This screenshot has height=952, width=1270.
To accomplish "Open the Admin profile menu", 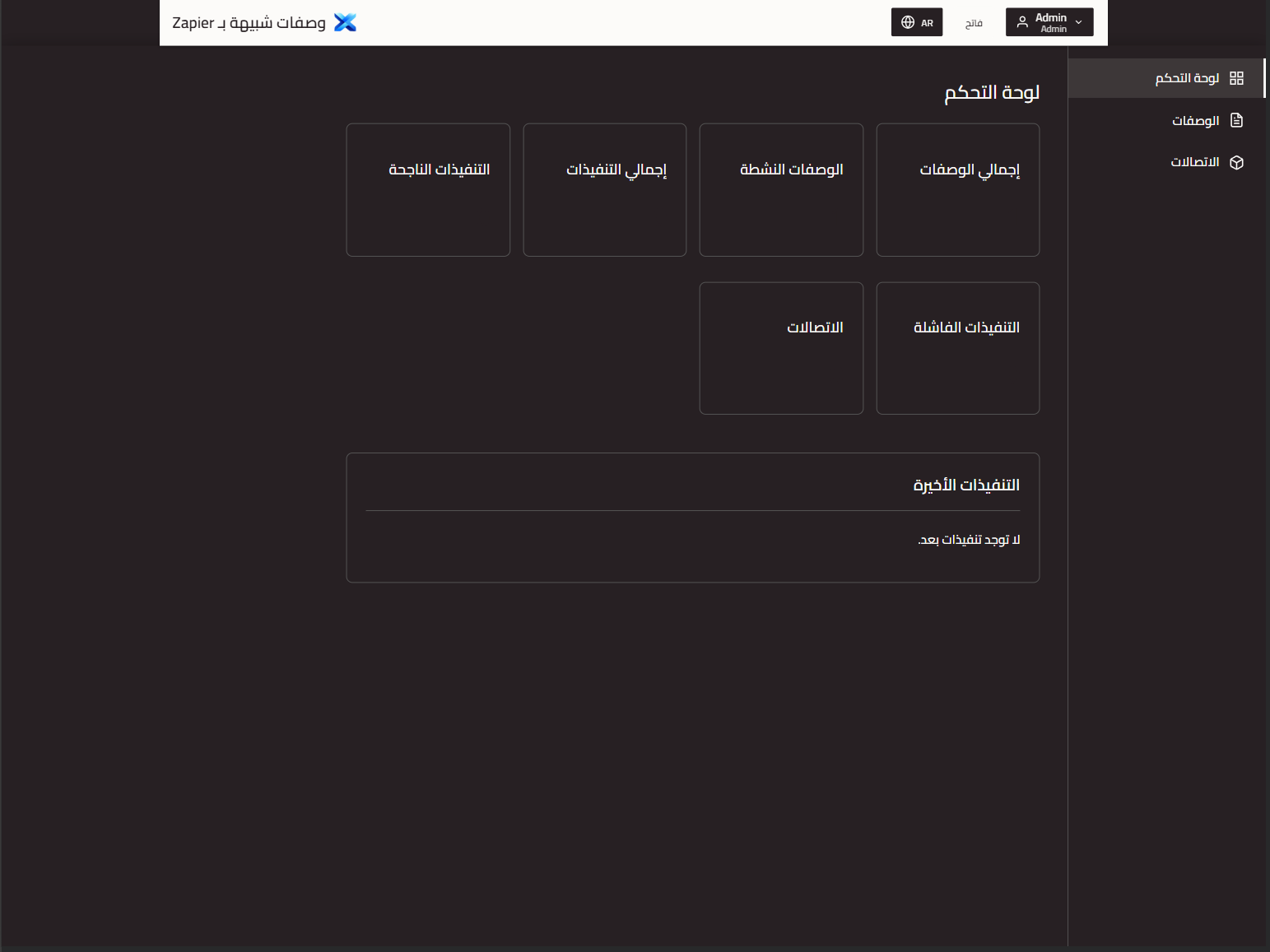I will (1049, 22).
